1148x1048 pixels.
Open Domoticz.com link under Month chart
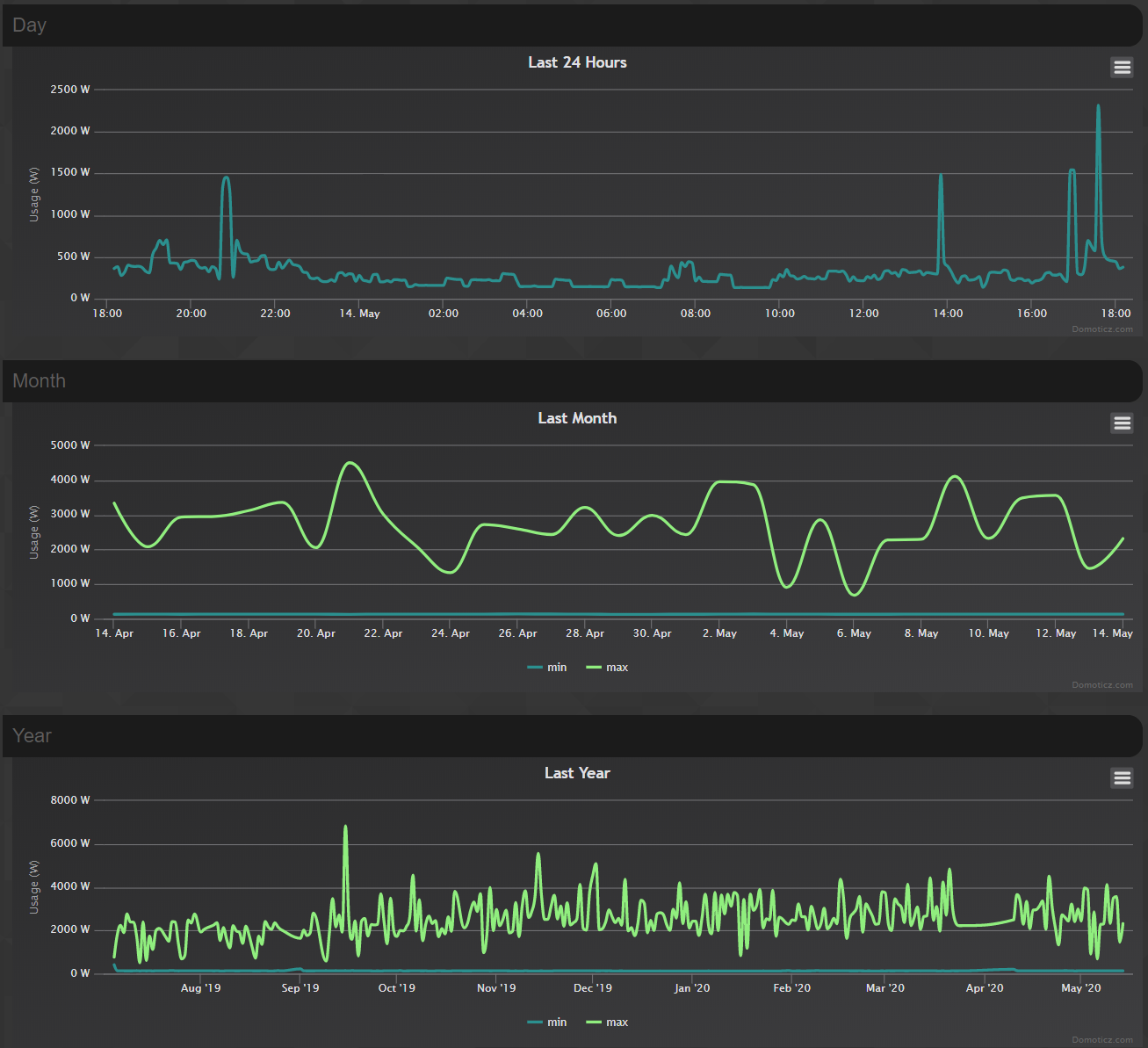[1102, 685]
